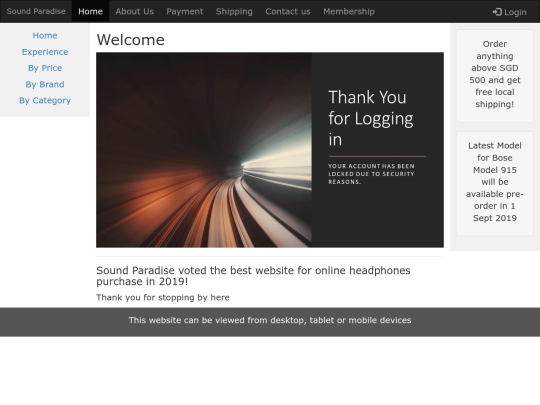Browse headphones By Category
Image resolution: width=540 pixels, height=405 pixels.
click(45, 101)
